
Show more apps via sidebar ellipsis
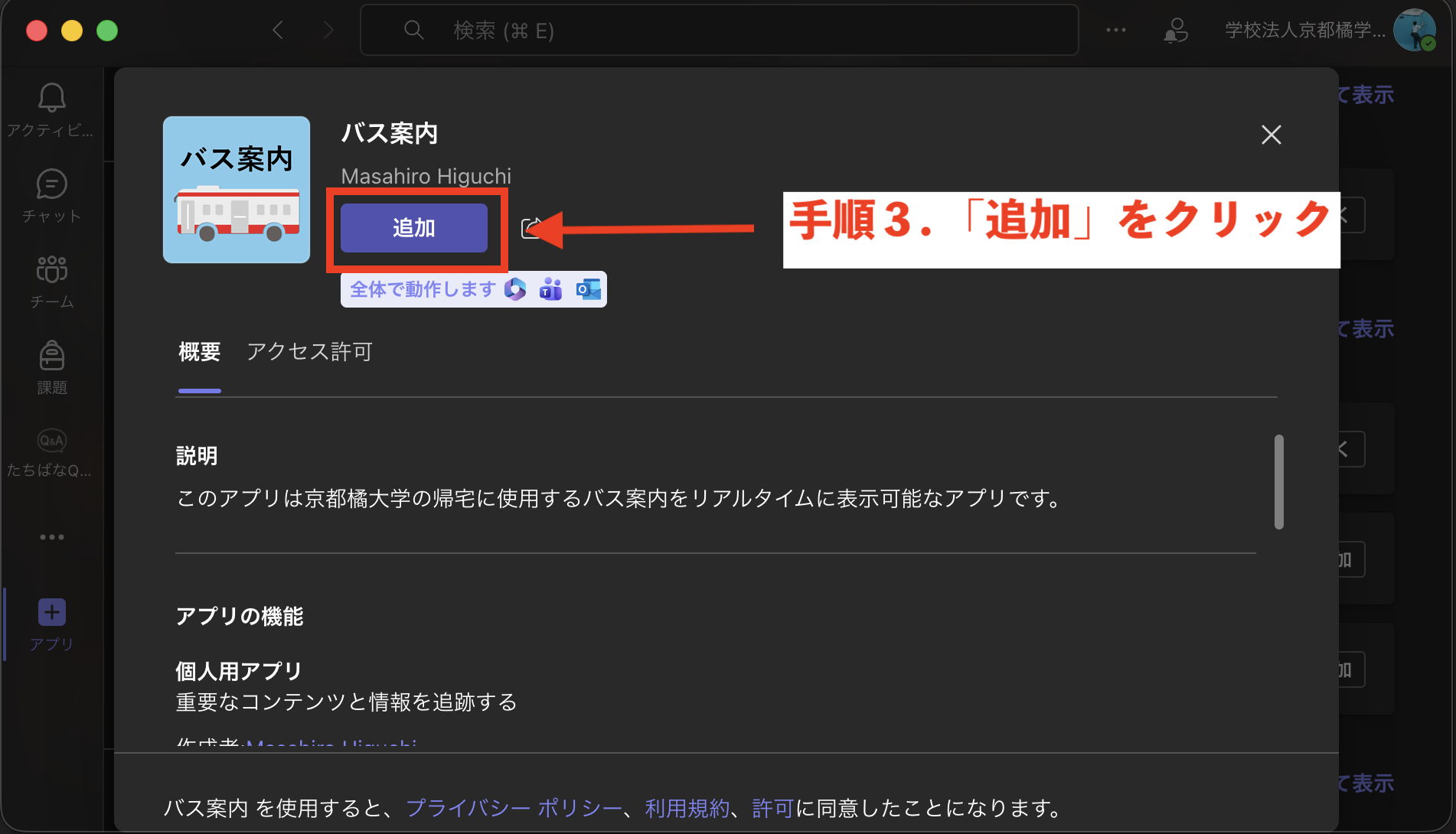[x=51, y=537]
